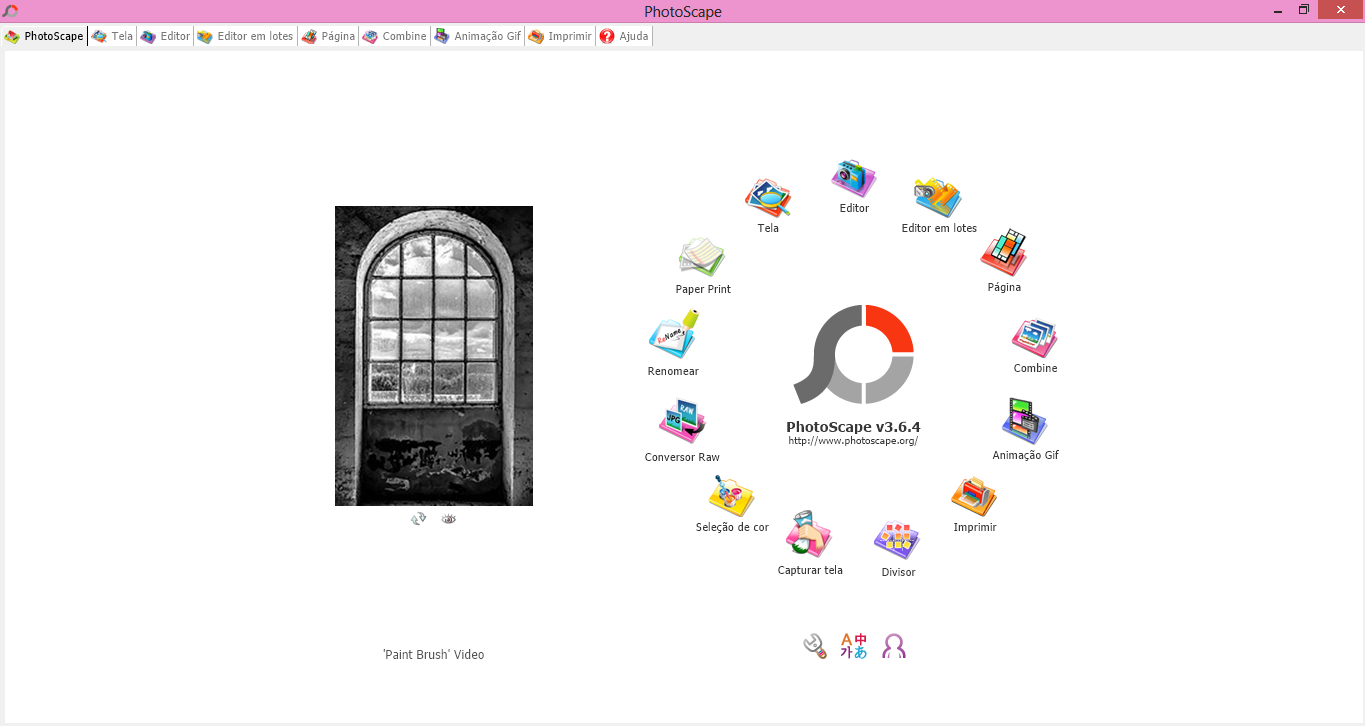Click the Renomear label
1365x726 pixels.
pos(673,371)
